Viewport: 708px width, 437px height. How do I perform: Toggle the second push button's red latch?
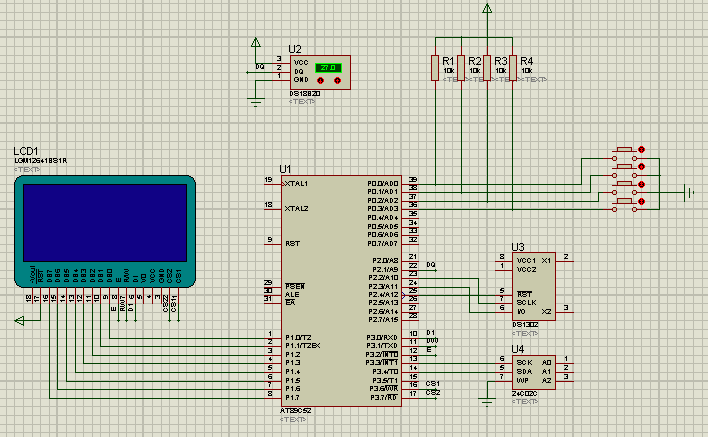click(642, 167)
